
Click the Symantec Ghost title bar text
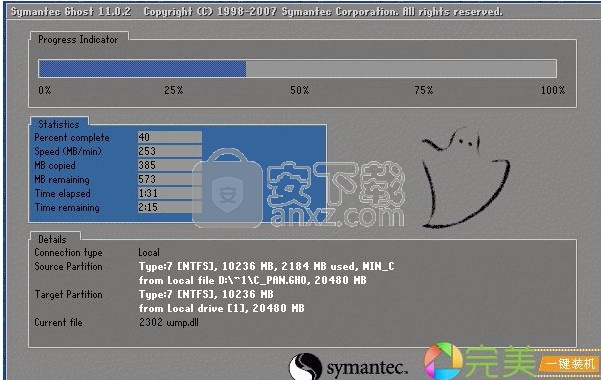point(71,12)
